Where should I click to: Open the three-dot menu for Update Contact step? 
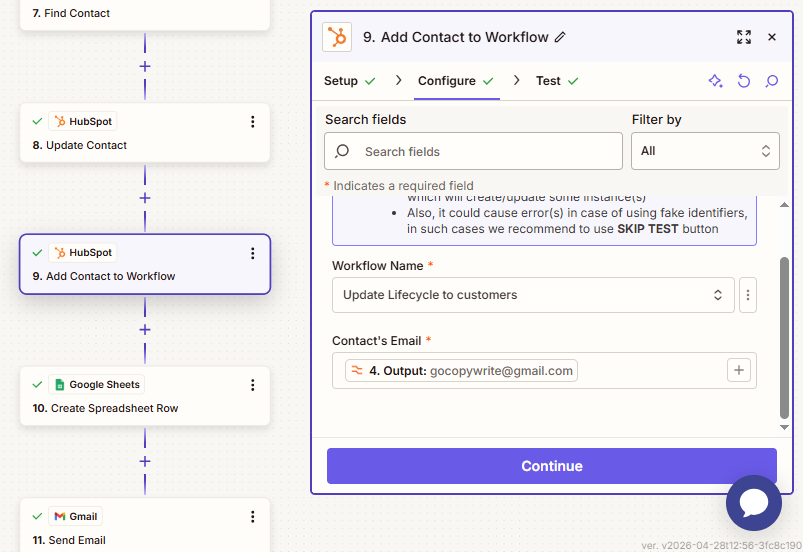pos(252,122)
